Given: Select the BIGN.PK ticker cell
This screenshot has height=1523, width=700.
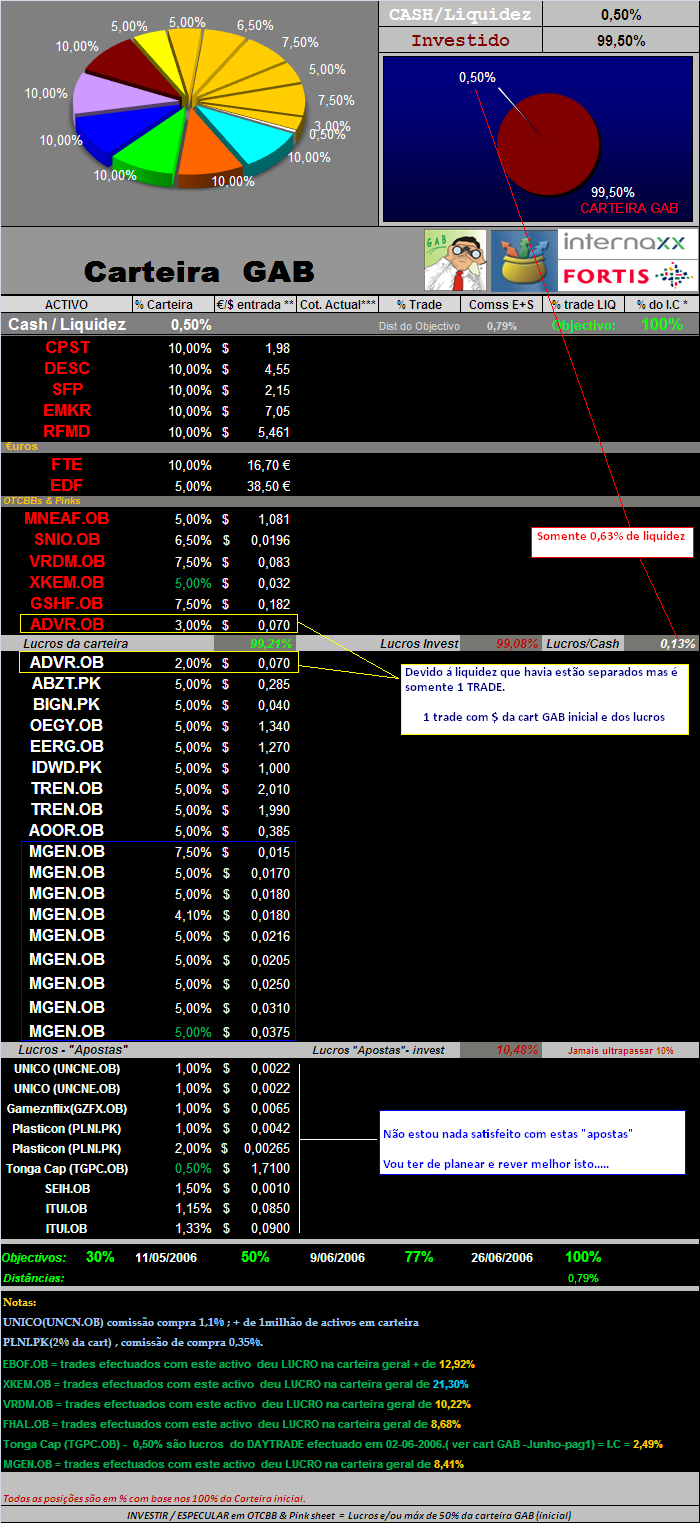Looking at the screenshot, I should 67,705.
